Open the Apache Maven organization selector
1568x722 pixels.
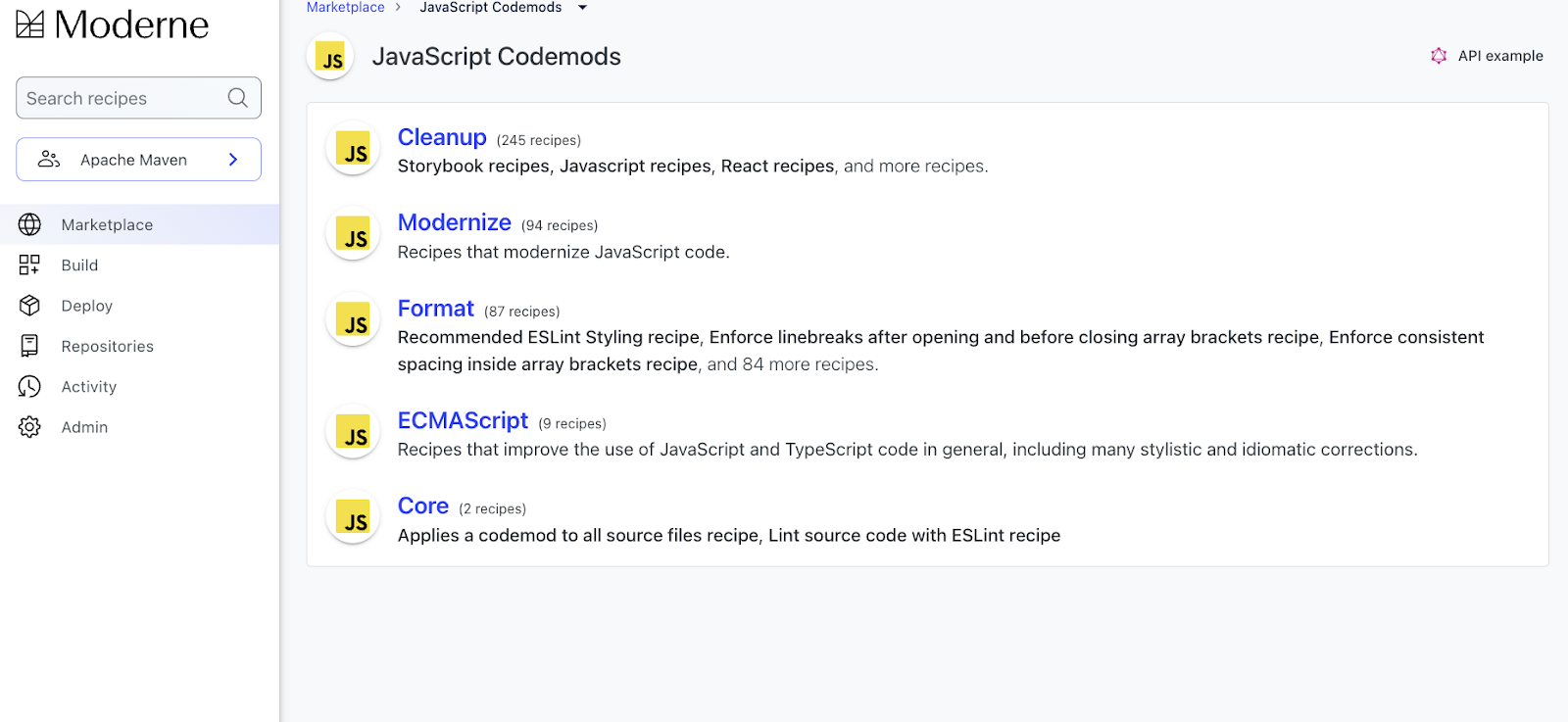(x=138, y=160)
